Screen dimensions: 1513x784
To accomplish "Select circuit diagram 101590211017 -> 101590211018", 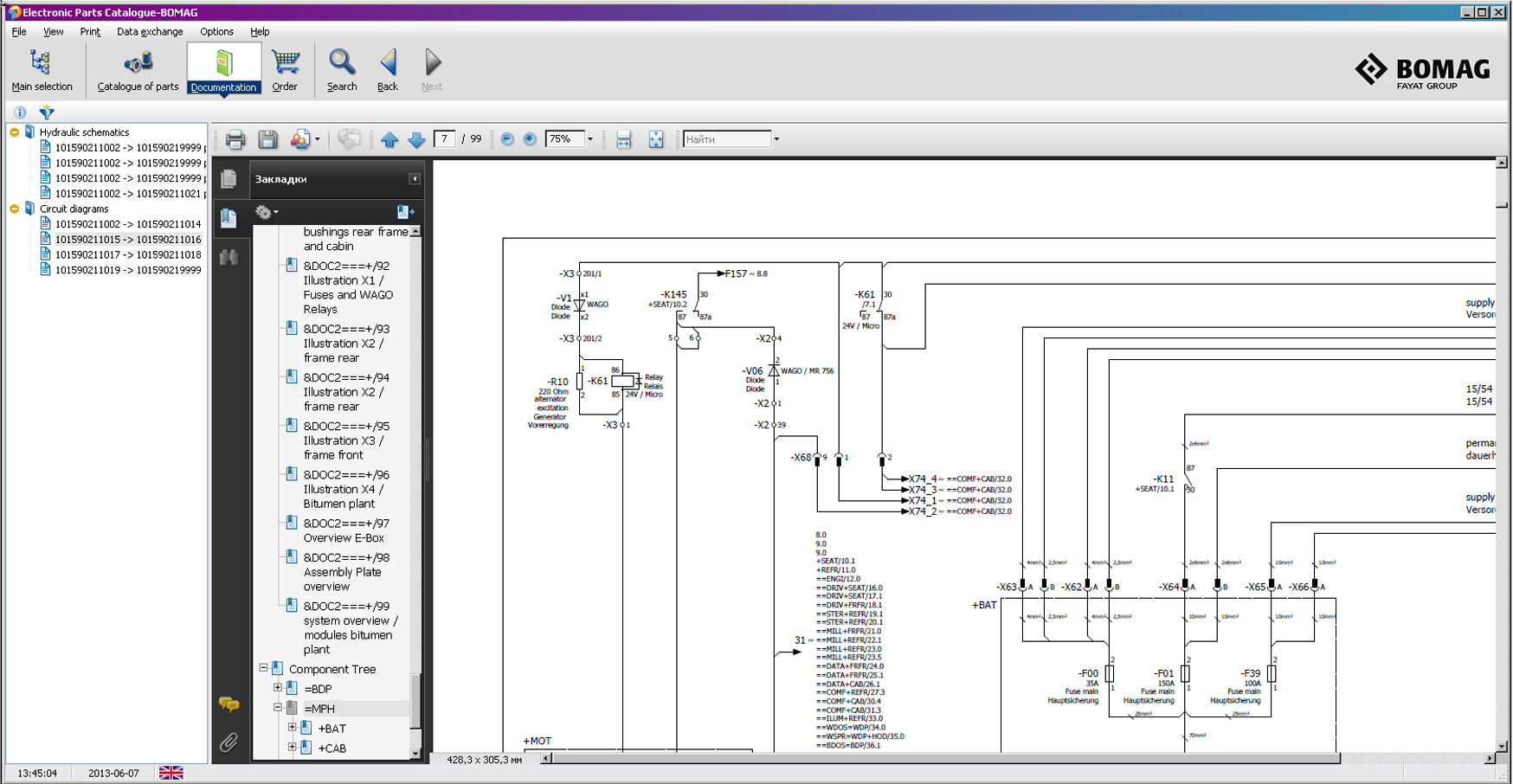I will [127, 254].
